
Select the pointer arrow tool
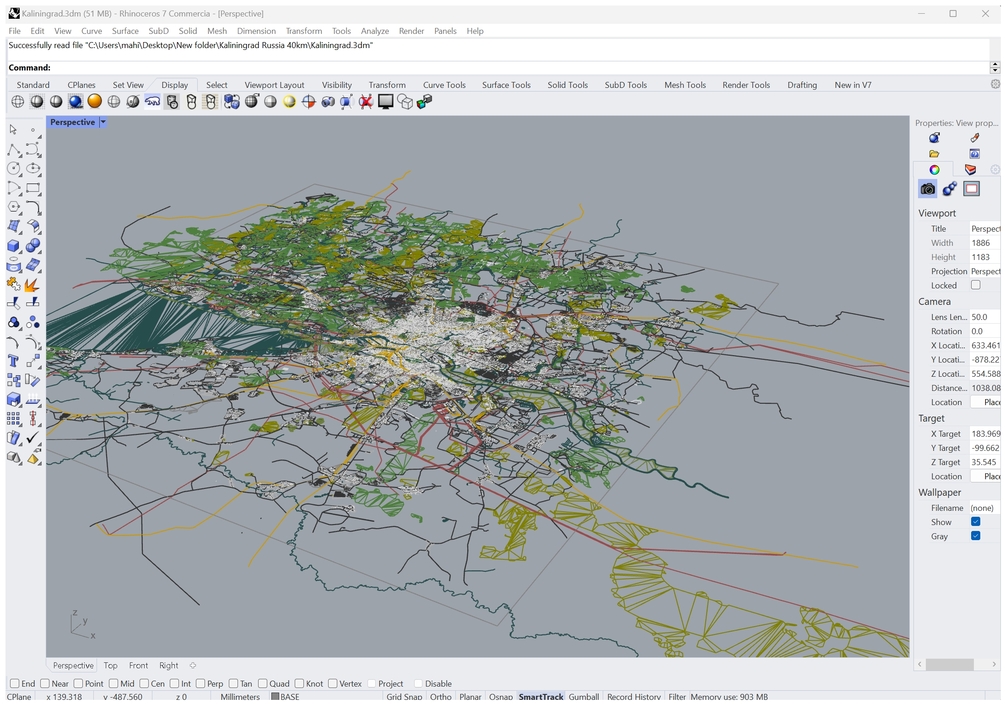tap(13, 130)
